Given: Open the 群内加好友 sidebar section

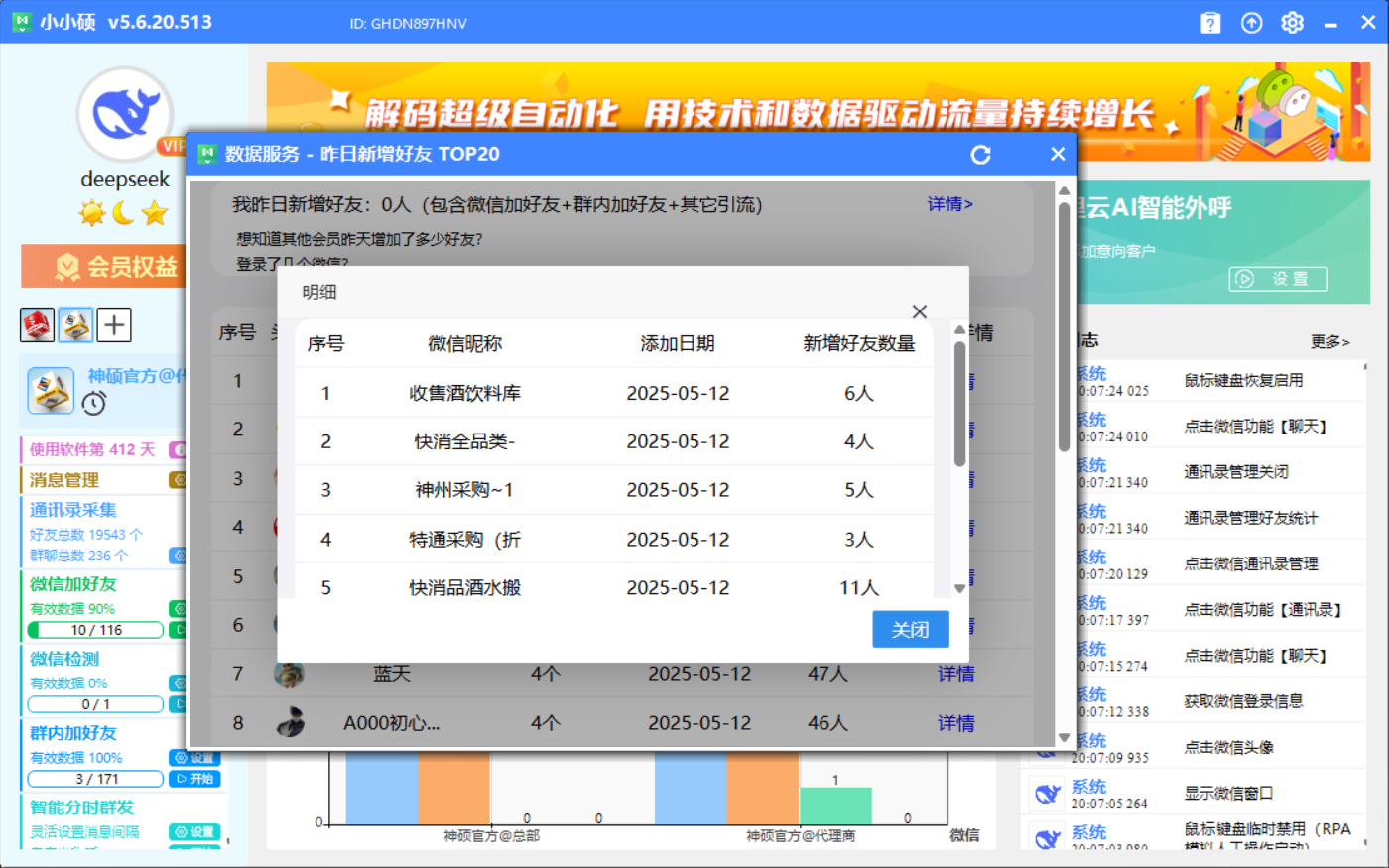Looking at the screenshot, I should pos(73,733).
